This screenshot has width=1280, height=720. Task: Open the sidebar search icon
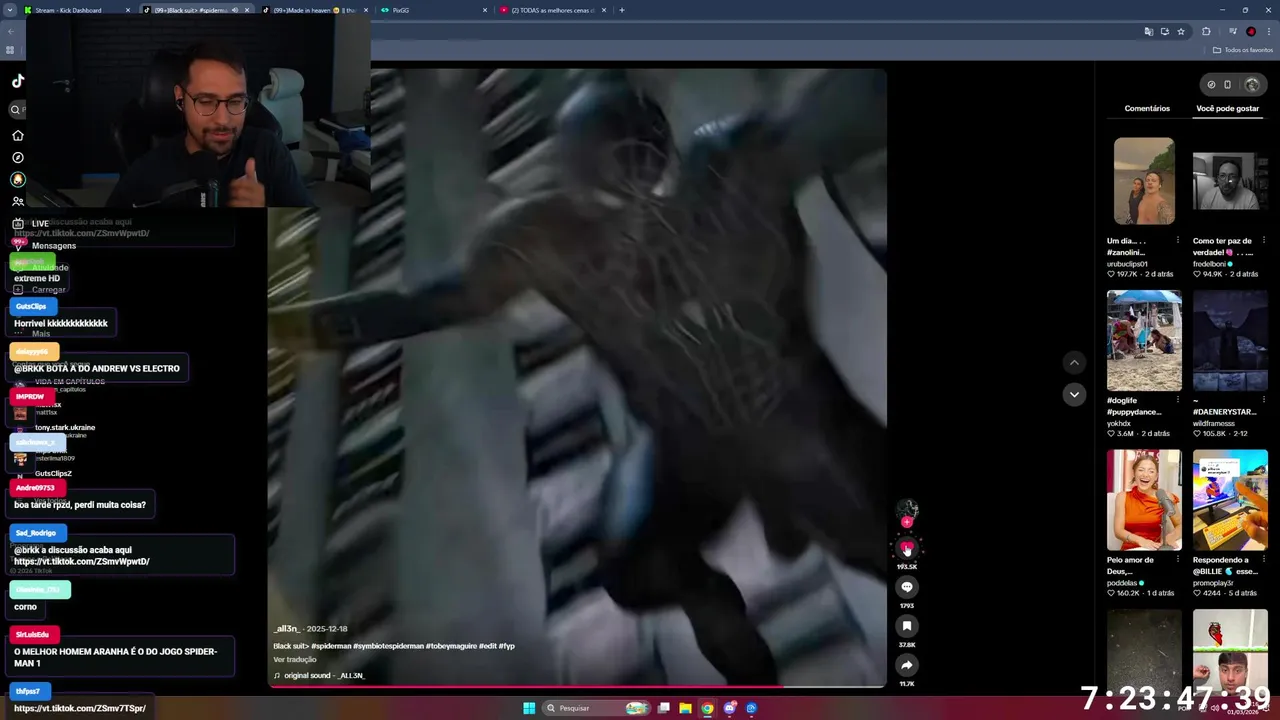pos(16,110)
